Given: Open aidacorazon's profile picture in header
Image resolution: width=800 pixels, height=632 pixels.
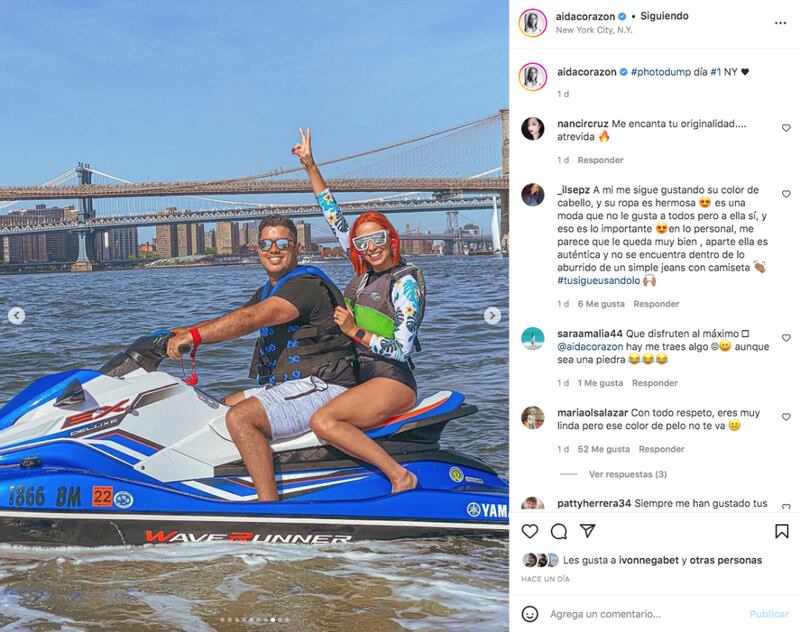Looking at the screenshot, I should point(533,23).
